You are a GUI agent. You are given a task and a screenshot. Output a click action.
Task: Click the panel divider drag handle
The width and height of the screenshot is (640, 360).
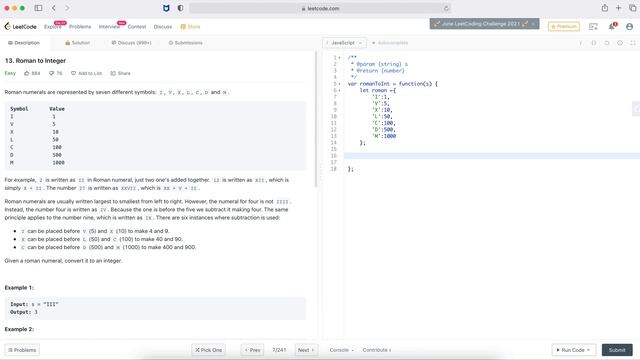click(320, 171)
